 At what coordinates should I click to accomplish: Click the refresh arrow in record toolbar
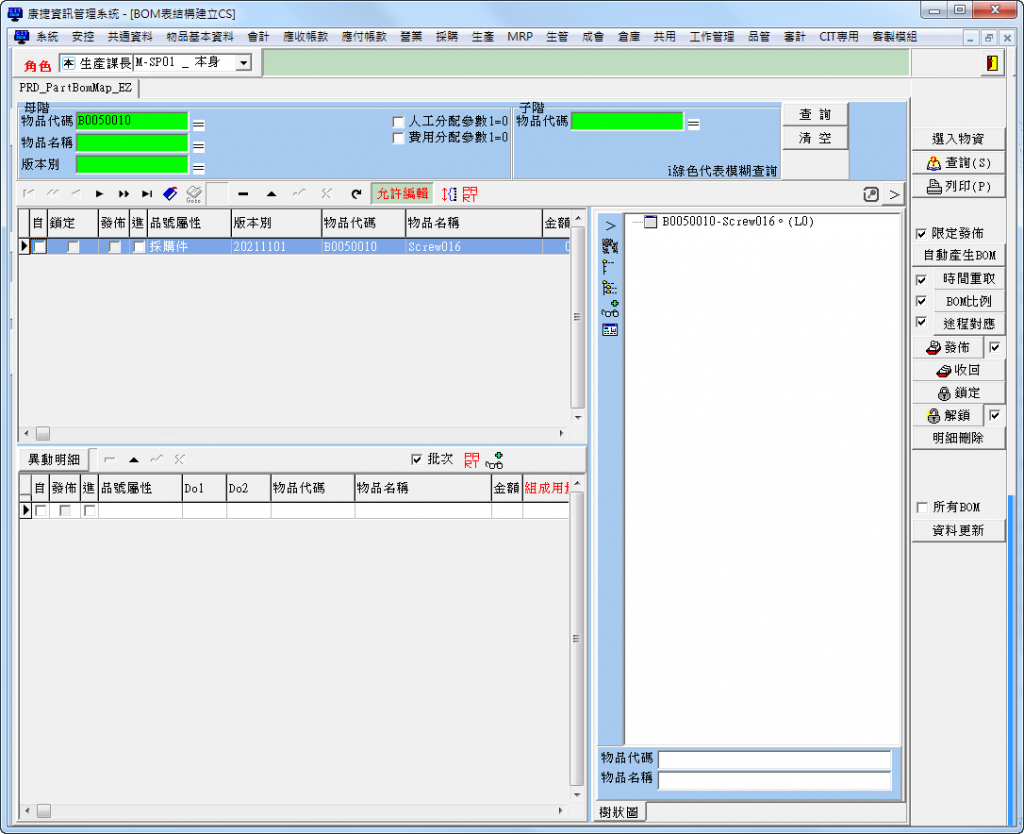[355, 193]
